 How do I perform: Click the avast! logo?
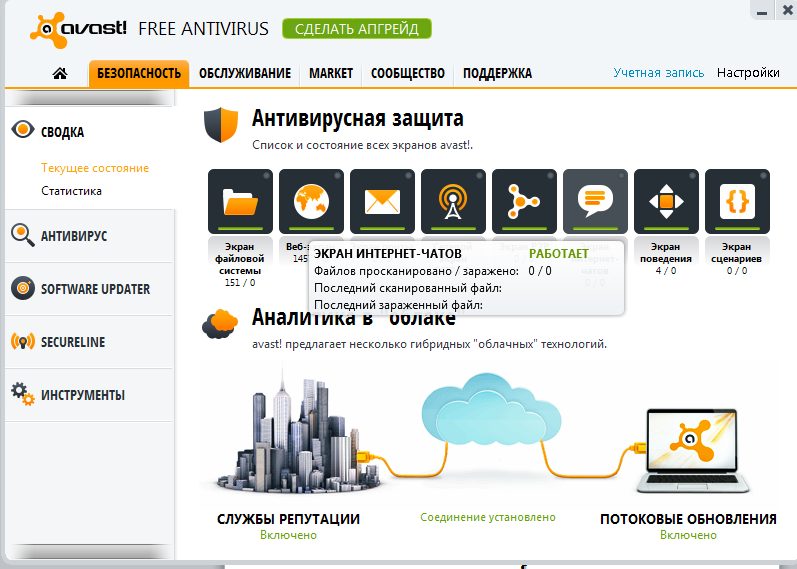(78, 29)
